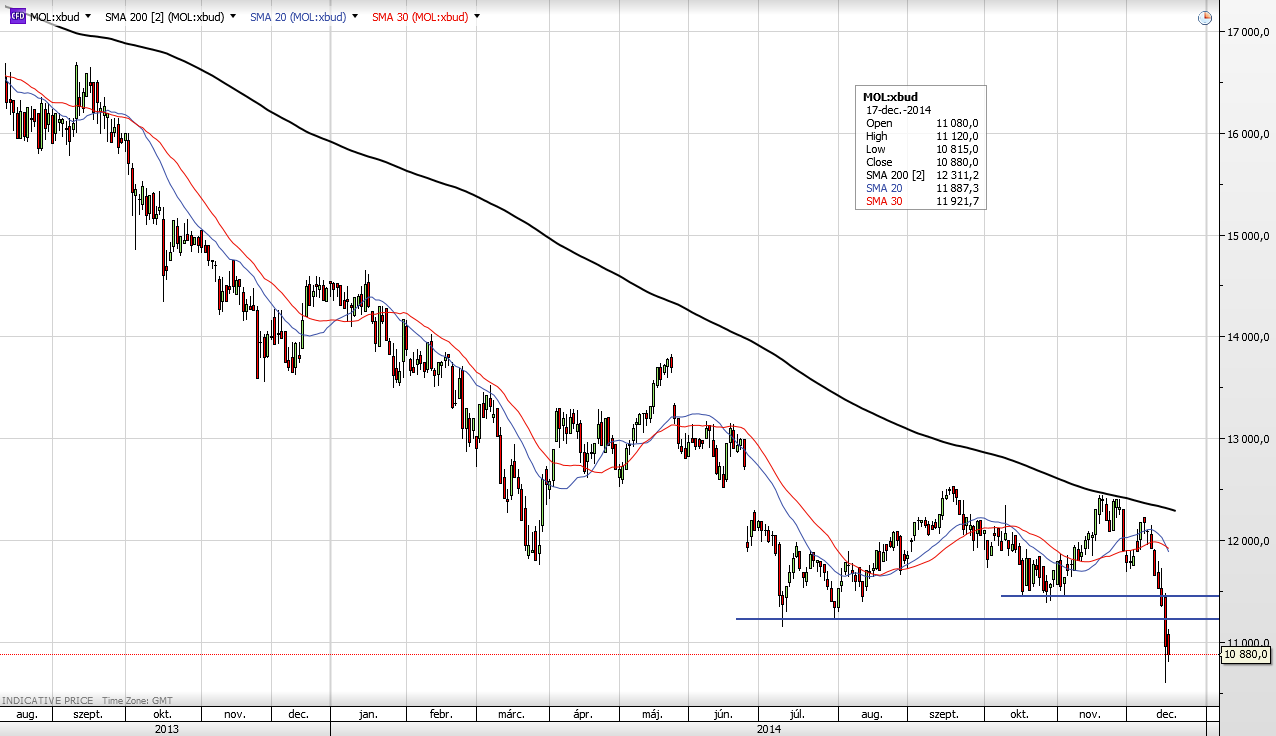Click the 17 000,0 price axis label

point(1248,32)
